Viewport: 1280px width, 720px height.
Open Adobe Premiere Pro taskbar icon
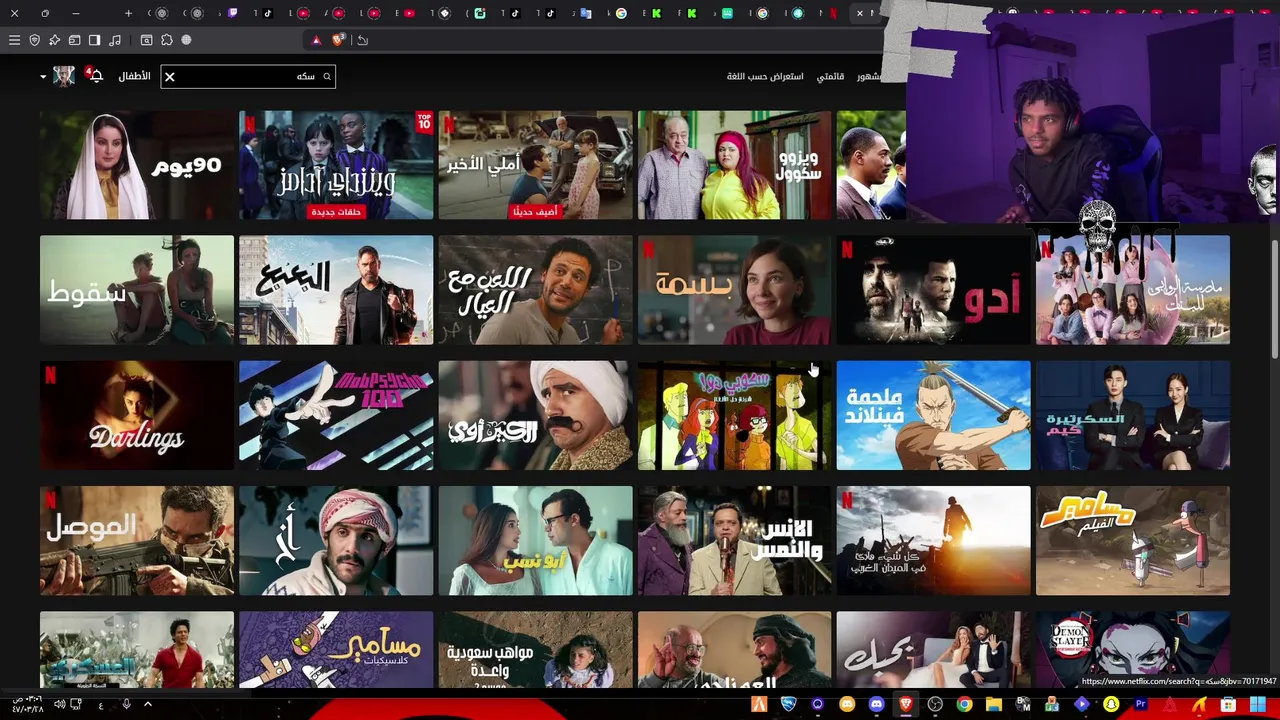tap(1141, 705)
